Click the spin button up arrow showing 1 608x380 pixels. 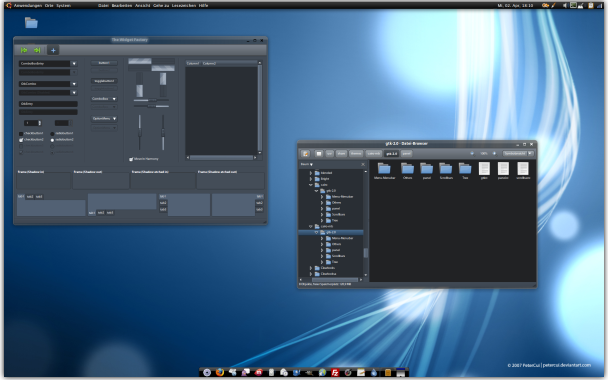[x=40, y=122]
